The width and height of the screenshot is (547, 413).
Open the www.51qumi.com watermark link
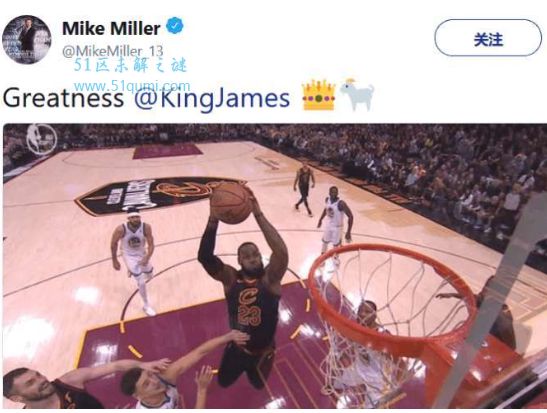(132, 86)
